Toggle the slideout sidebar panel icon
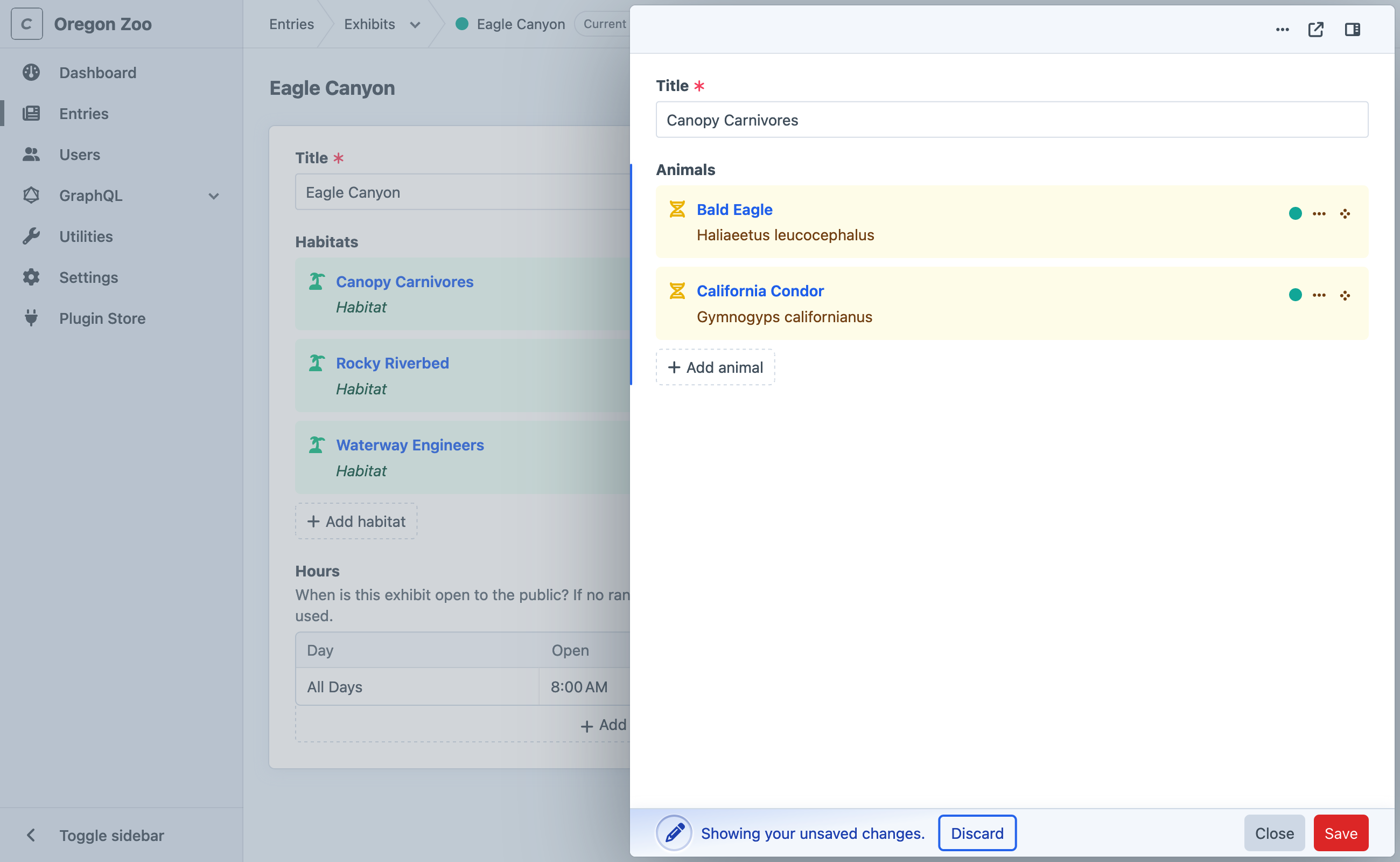The image size is (1400, 862). click(x=1352, y=30)
